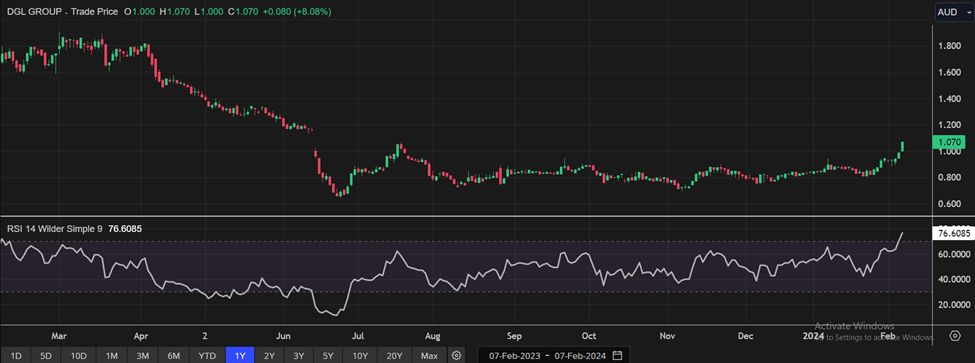Click the 76.6085 RSI axis value tag

953,234
